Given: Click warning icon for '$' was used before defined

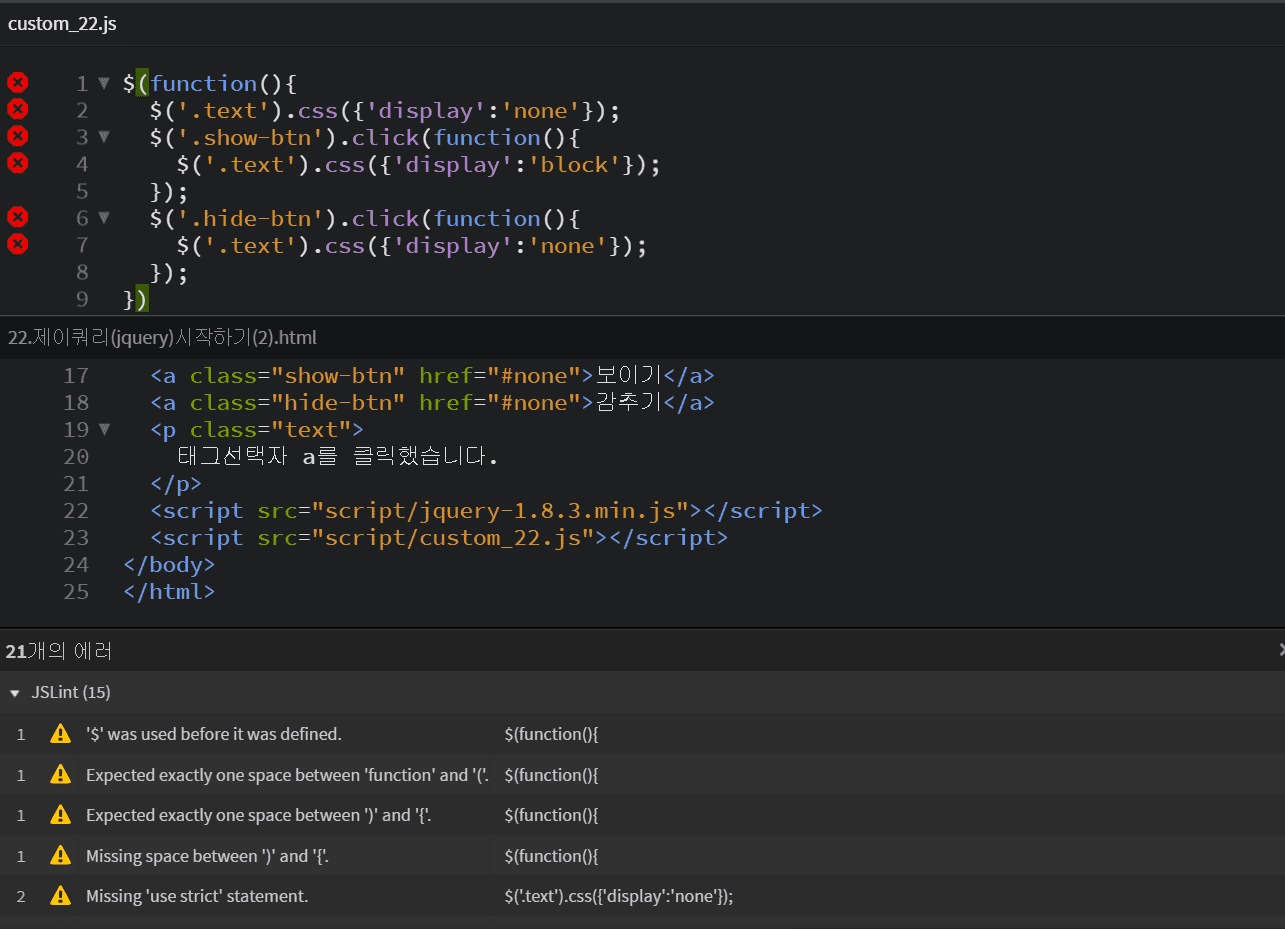Looking at the screenshot, I should [x=60, y=734].
